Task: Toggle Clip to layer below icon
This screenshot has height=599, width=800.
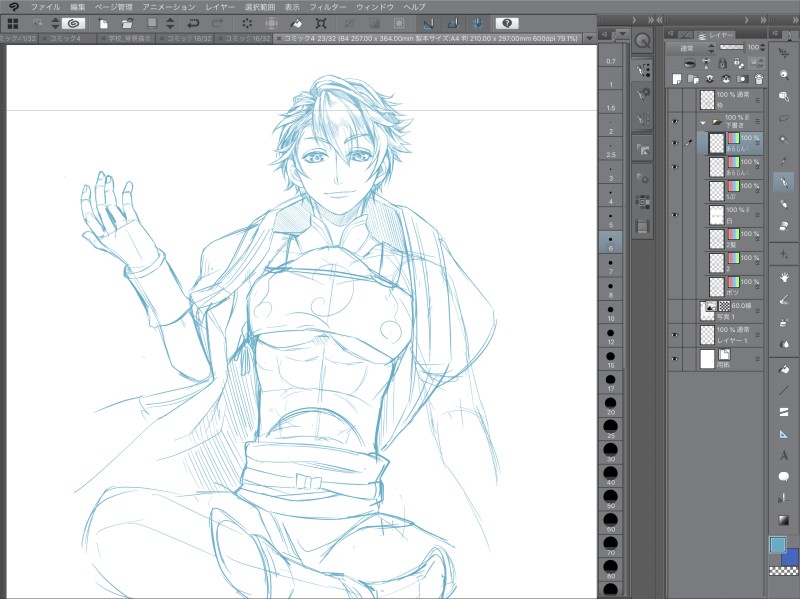Action: click(x=690, y=63)
